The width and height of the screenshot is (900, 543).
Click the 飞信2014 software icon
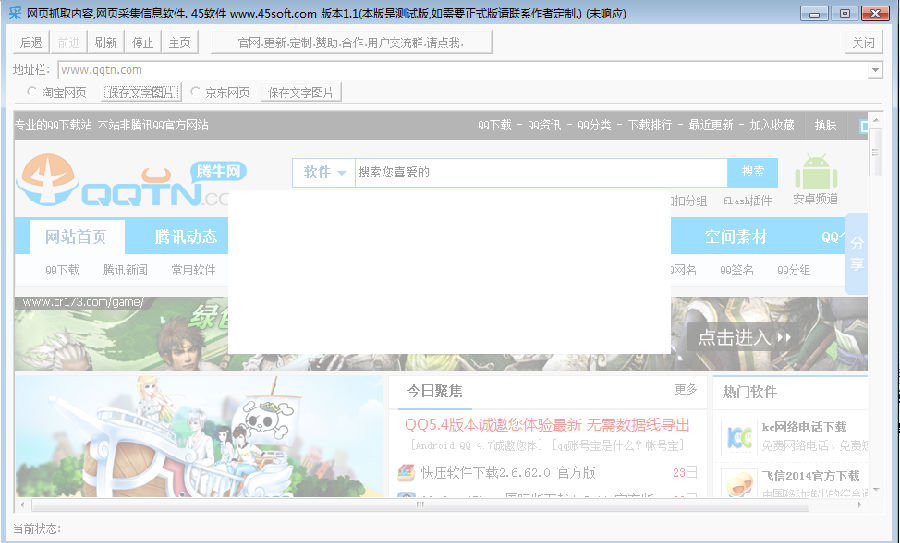coord(739,484)
